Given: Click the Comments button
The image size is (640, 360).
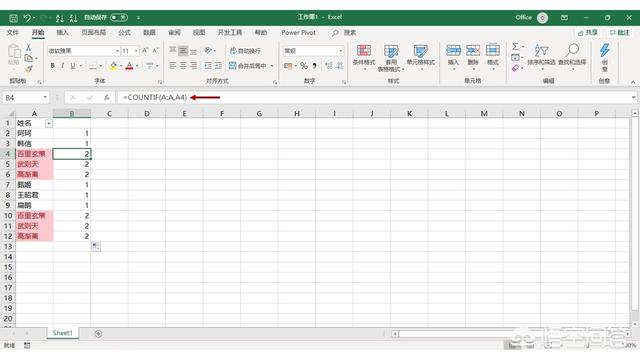Looking at the screenshot, I should click(620, 33).
